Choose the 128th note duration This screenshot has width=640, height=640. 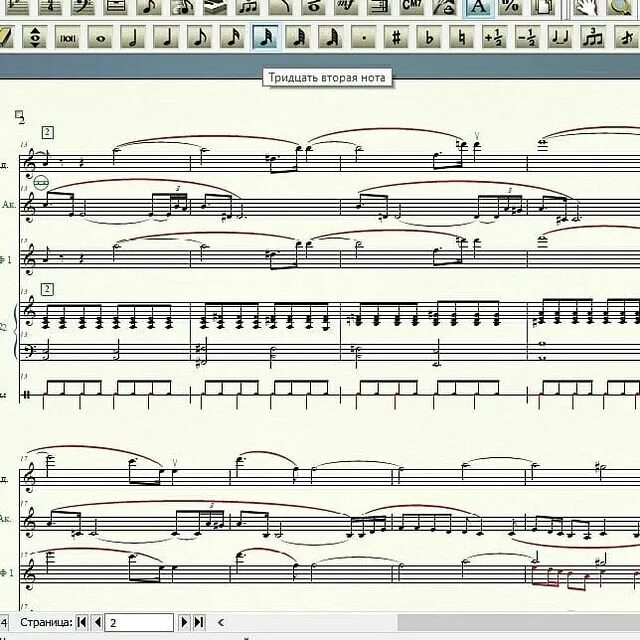(x=331, y=38)
